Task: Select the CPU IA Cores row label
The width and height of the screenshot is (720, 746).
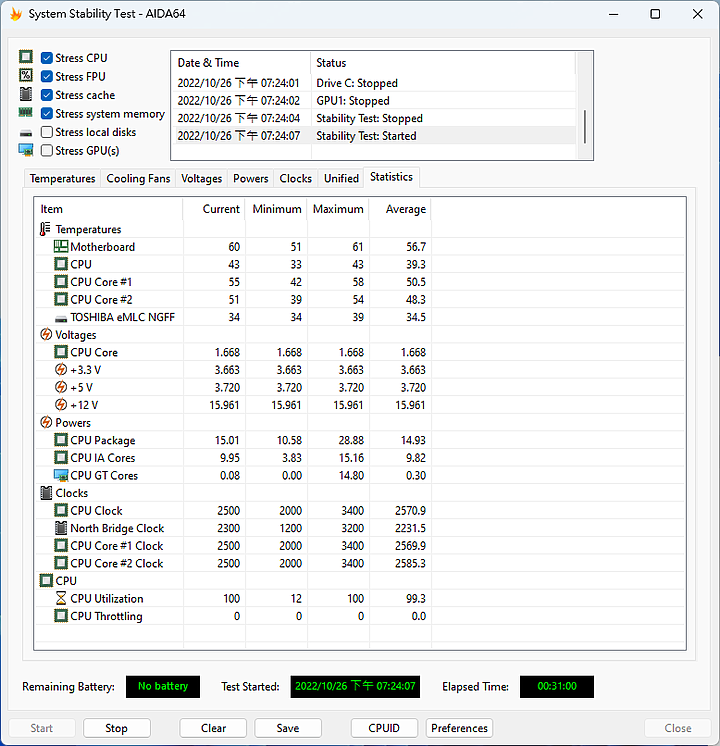Action: 103,458
